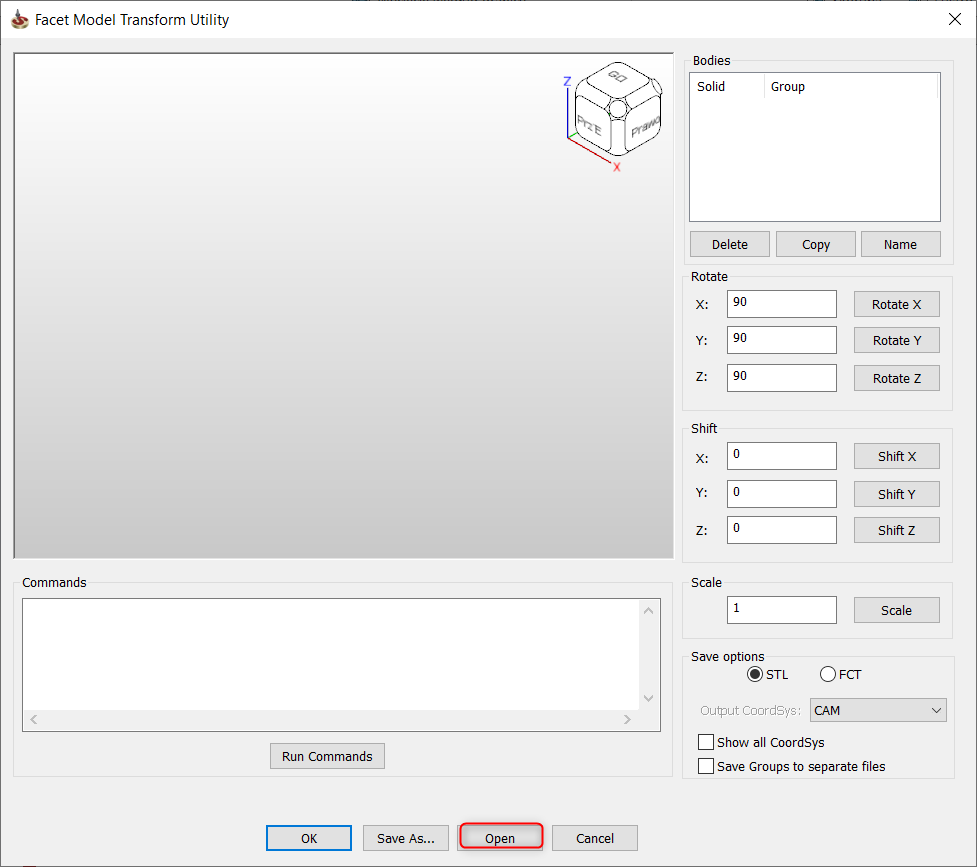
Task: Check Save Groups to separate files
Action: click(x=707, y=767)
